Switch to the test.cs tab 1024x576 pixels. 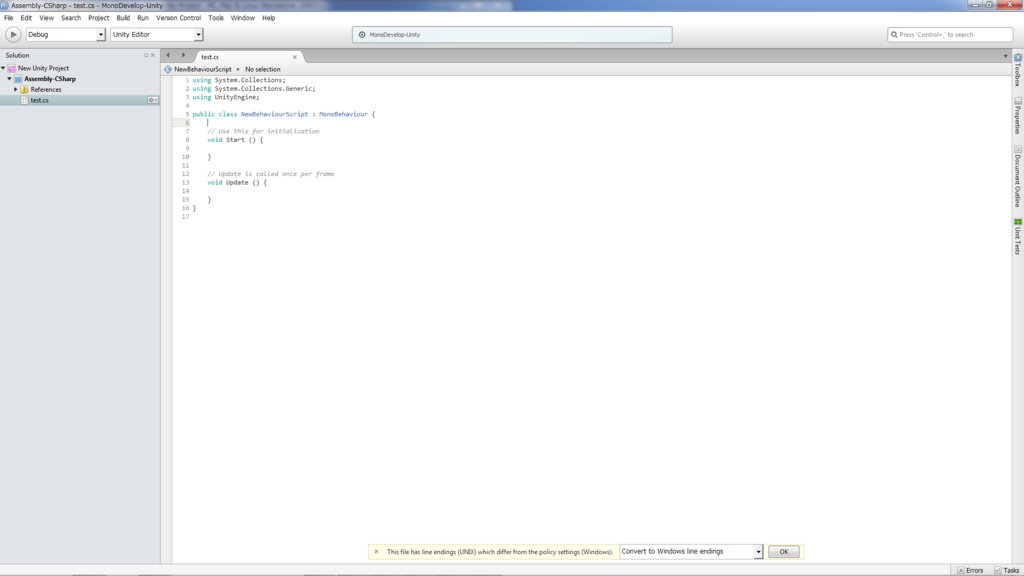pyautogui.click(x=210, y=57)
